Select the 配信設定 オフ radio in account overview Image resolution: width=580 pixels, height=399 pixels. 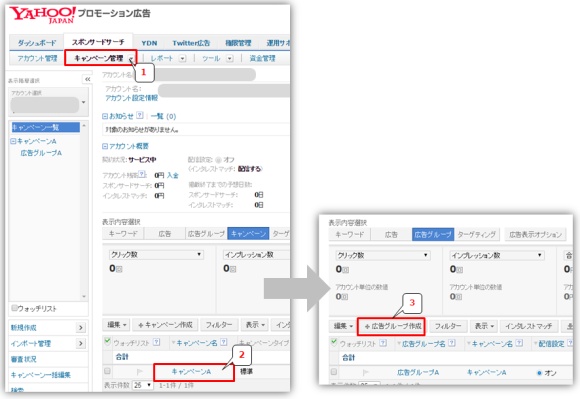pyautogui.click(x=218, y=160)
